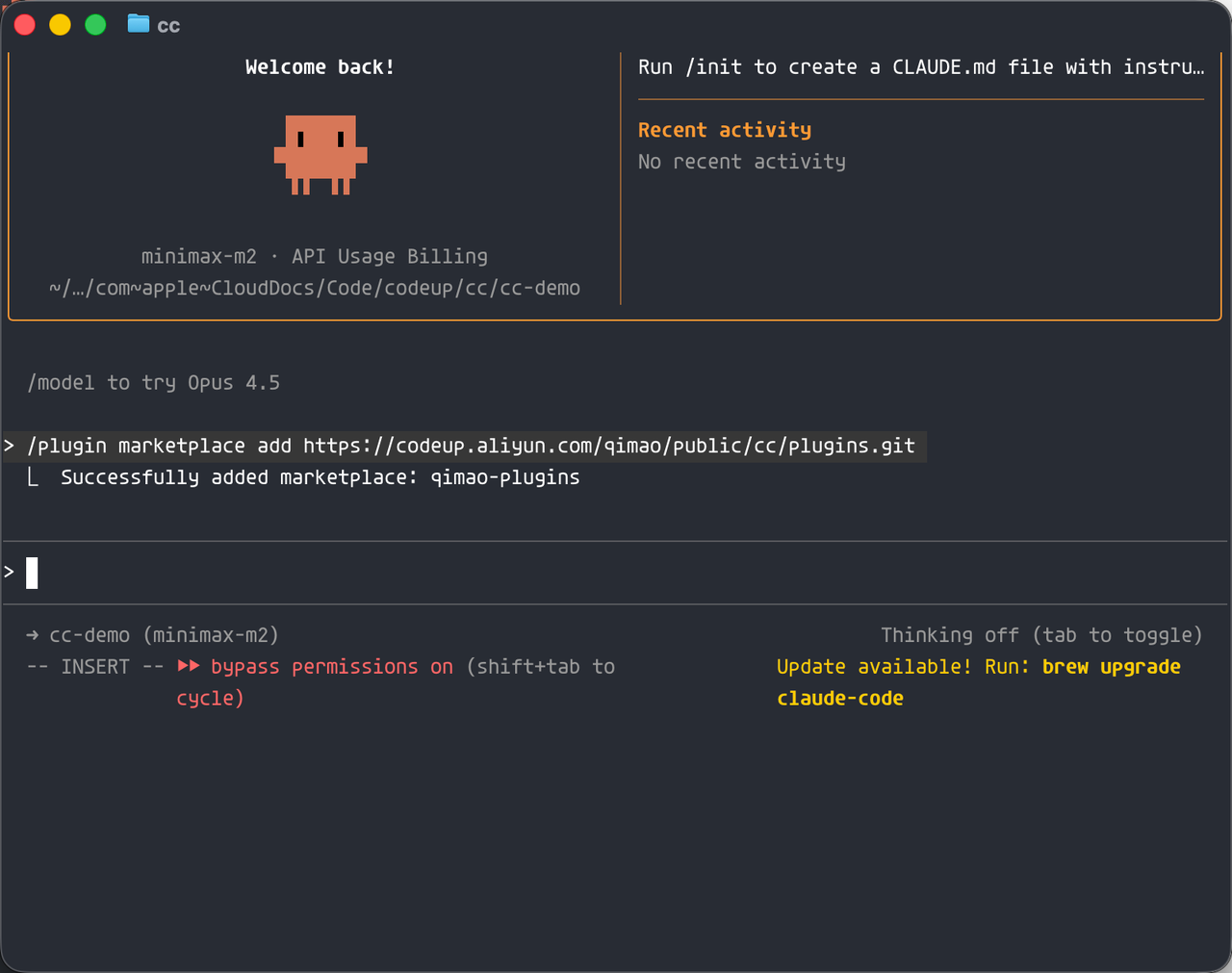Click the yellow minimize window button
The height and width of the screenshot is (973, 1232).
(x=60, y=25)
